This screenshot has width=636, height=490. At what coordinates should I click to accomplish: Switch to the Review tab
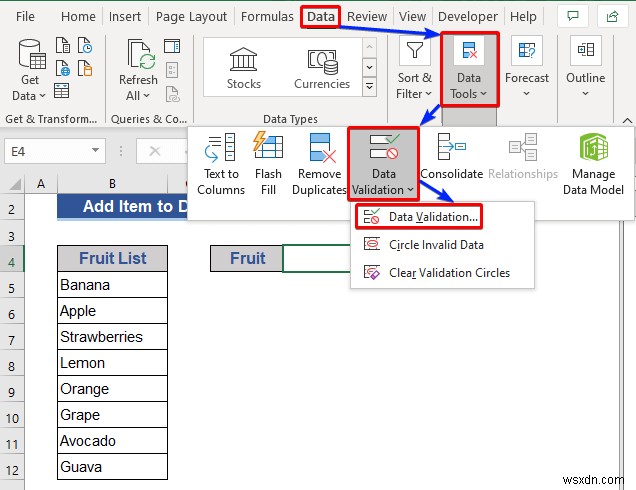(367, 16)
